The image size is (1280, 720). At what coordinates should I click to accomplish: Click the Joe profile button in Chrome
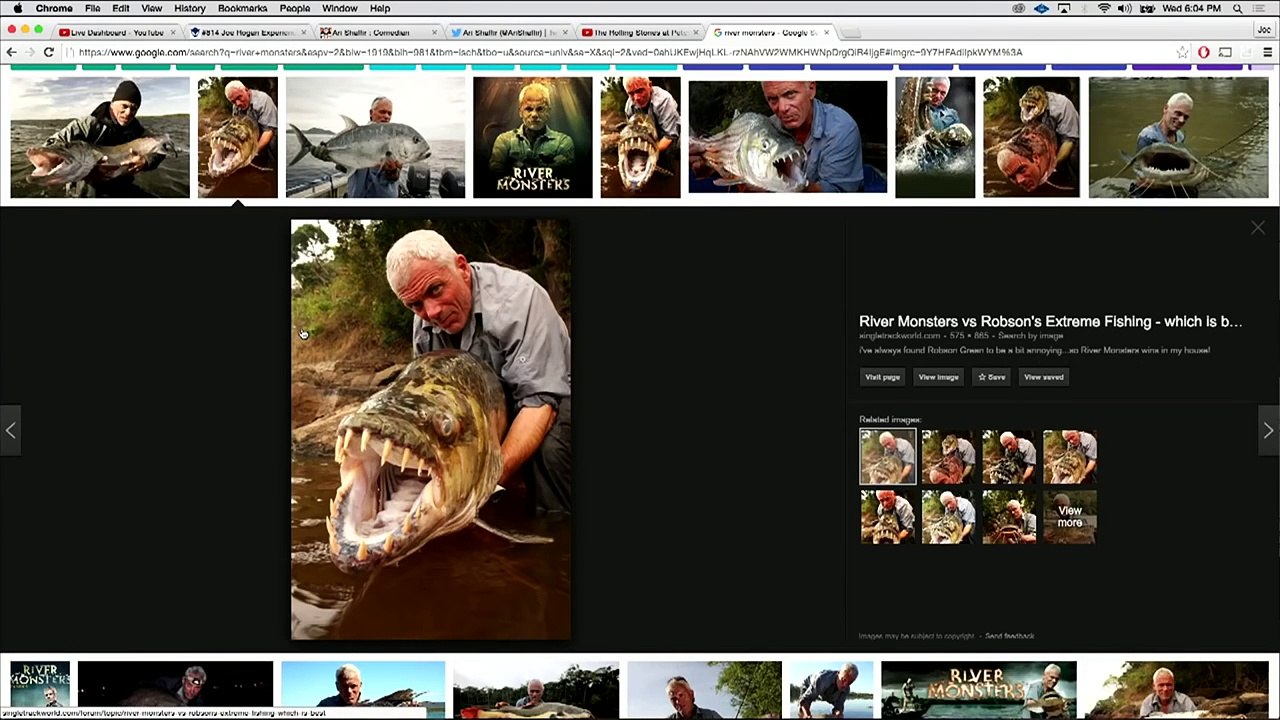pos(1263,30)
